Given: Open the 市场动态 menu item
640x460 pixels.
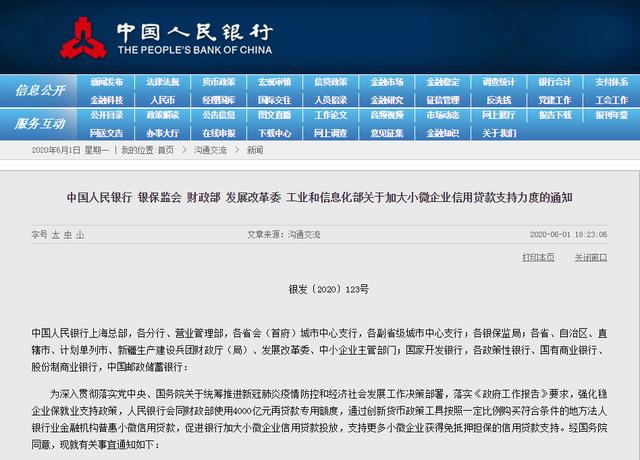Looking at the screenshot, I should click(x=443, y=115).
